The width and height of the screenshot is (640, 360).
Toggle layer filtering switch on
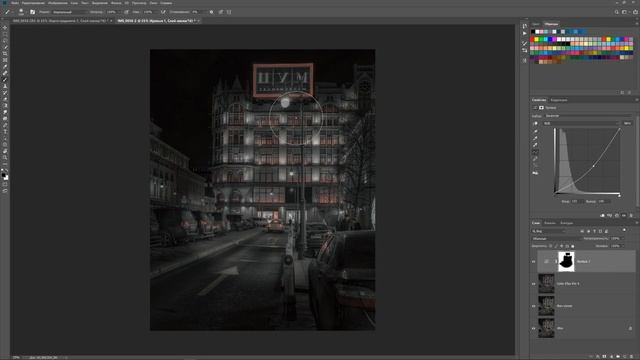coord(624,230)
